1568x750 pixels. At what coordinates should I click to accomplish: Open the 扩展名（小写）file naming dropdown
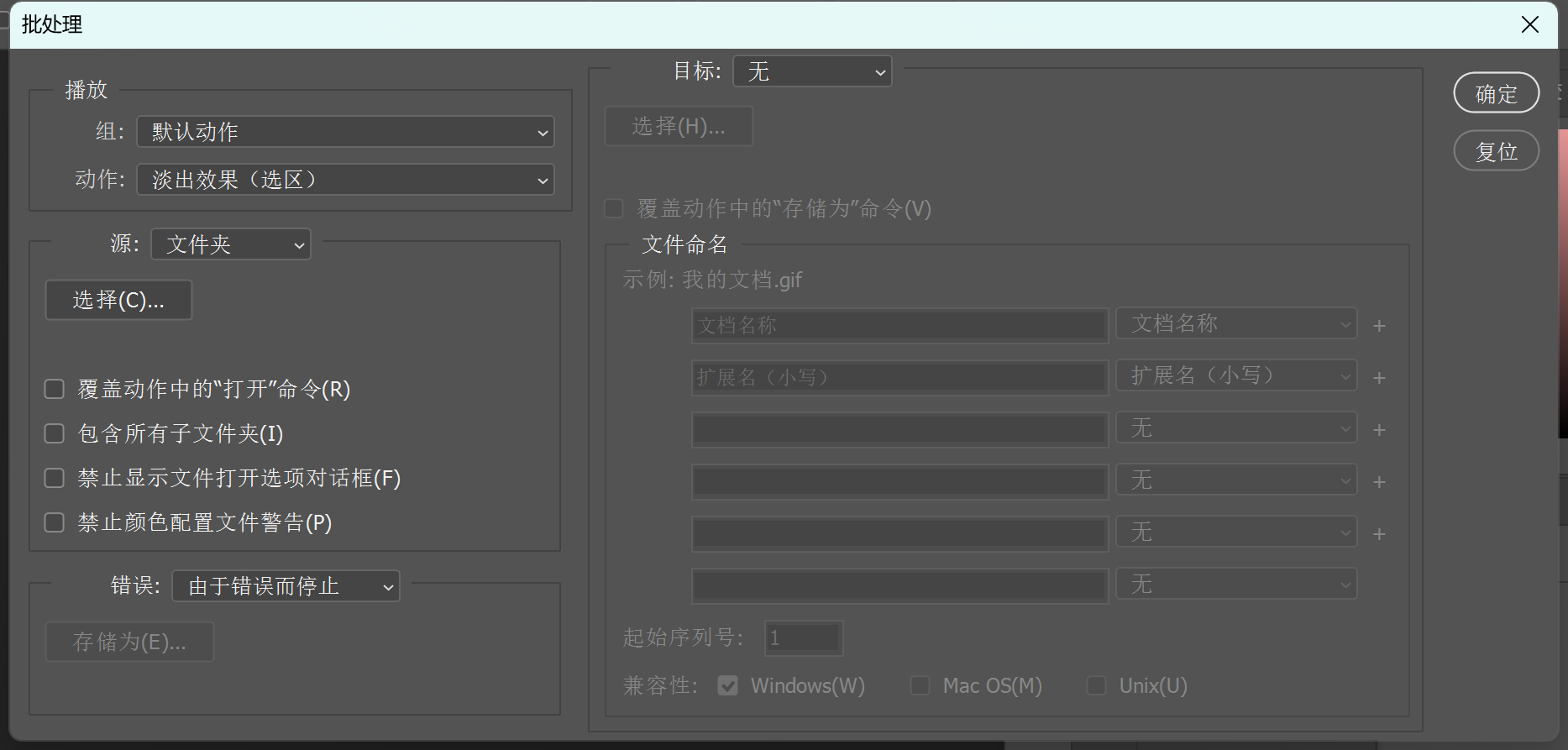pos(1236,375)
